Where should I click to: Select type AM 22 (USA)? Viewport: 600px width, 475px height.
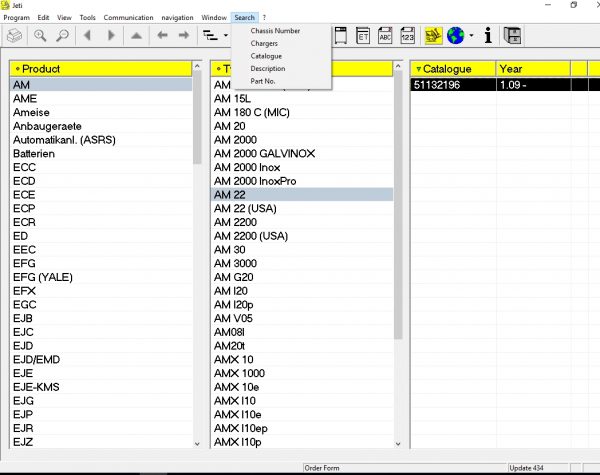(302, 209)
